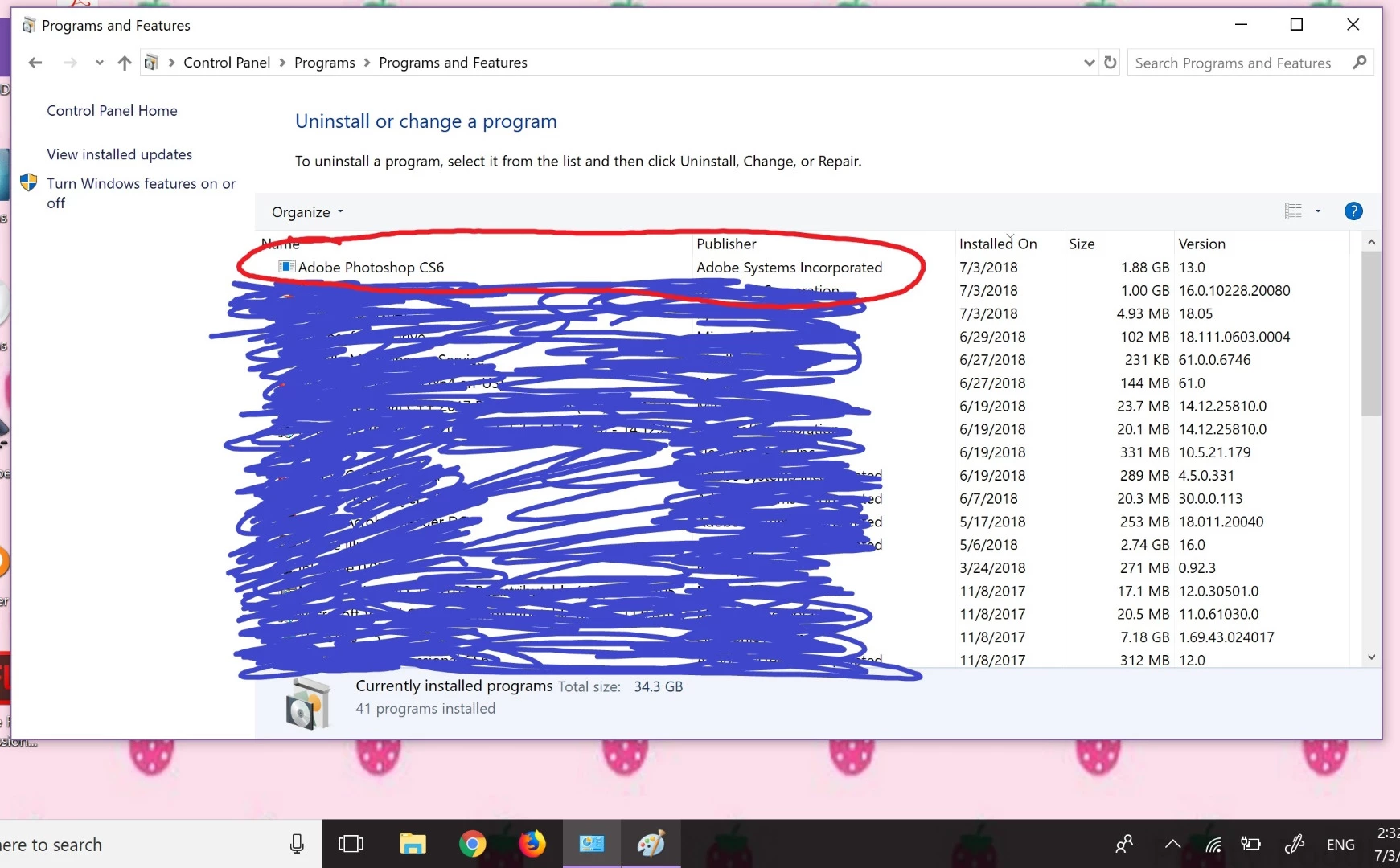Switch to Control Panel taskbar button
The image size is (1400, 868).
pyautogui.click(x=591, y=844)
